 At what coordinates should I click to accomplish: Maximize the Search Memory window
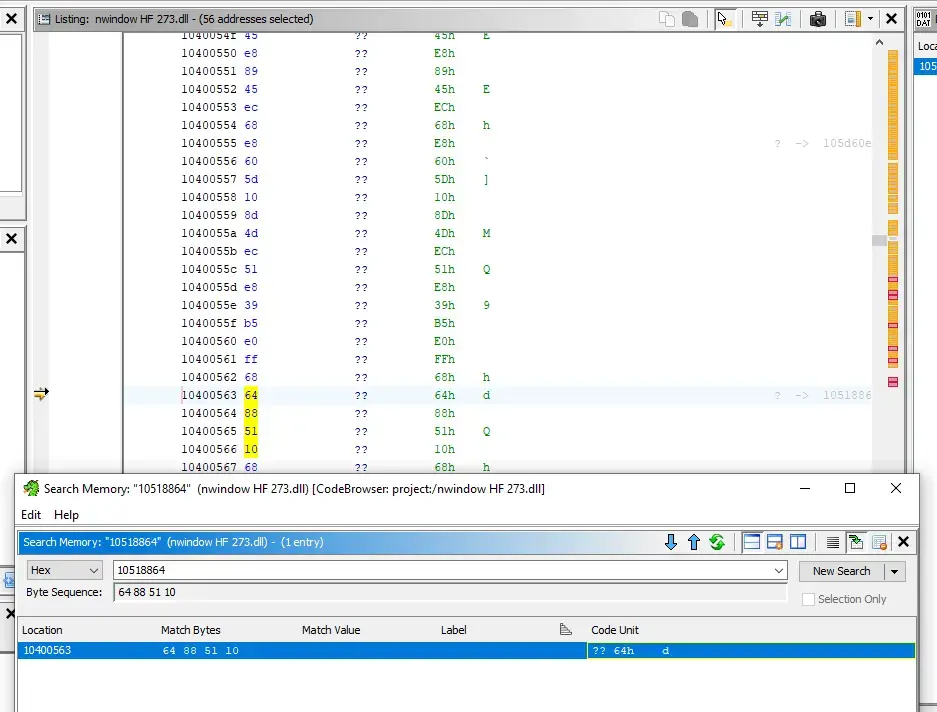tap(850, 488)
